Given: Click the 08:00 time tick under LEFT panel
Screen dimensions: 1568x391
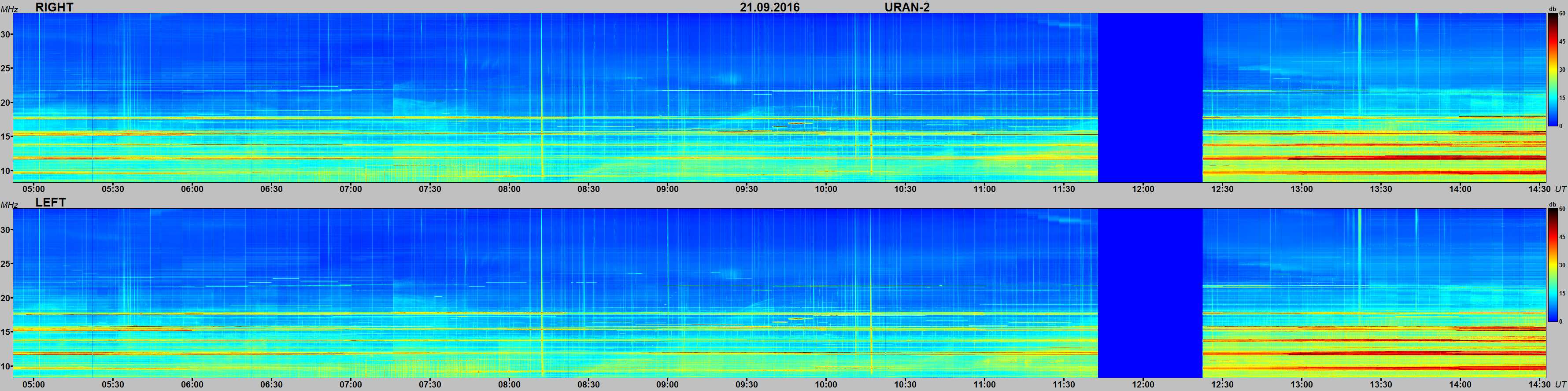Looking at the screenshot, I should (509, 384).
